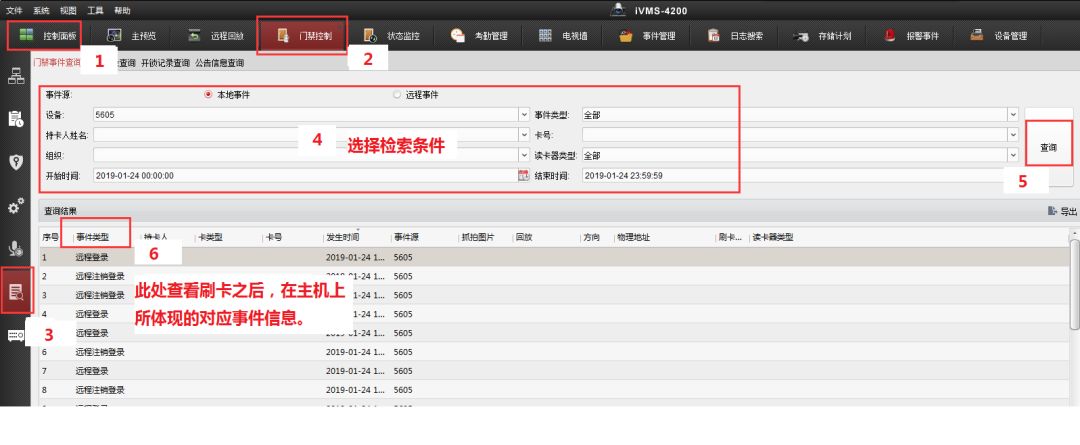Switch to 远程回放 remote playback
The width and height of the screenshot is (1080, 445).
[x=215, y=36]
